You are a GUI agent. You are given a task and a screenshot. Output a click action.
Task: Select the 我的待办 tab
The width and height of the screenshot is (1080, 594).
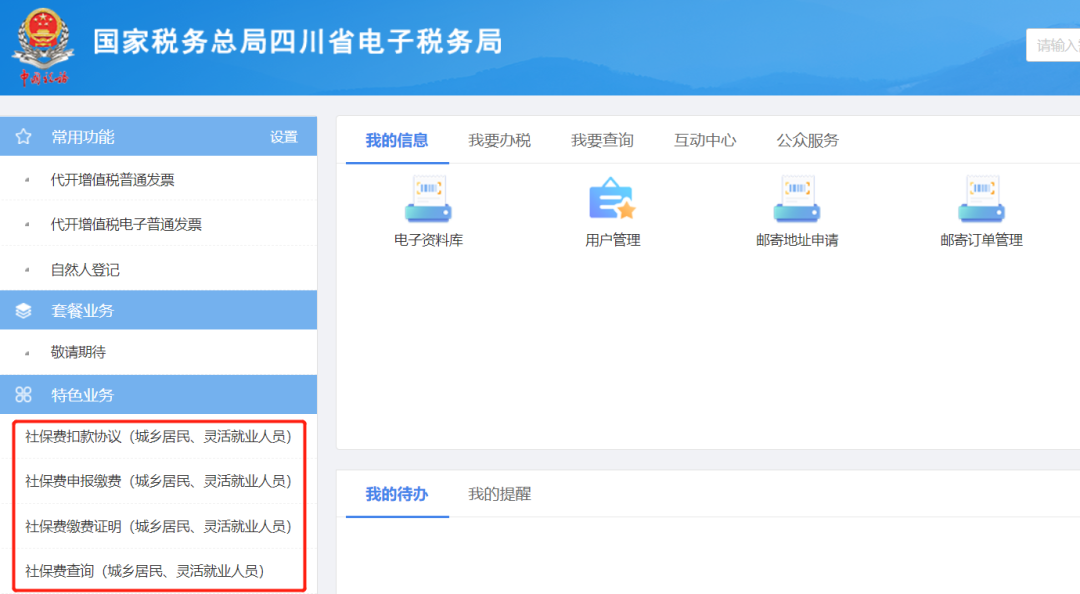[x=397, y=494]
